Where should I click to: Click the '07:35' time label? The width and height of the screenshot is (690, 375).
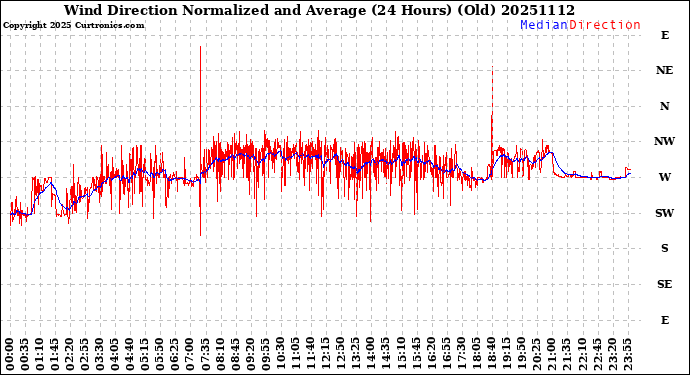coord(206,355)
